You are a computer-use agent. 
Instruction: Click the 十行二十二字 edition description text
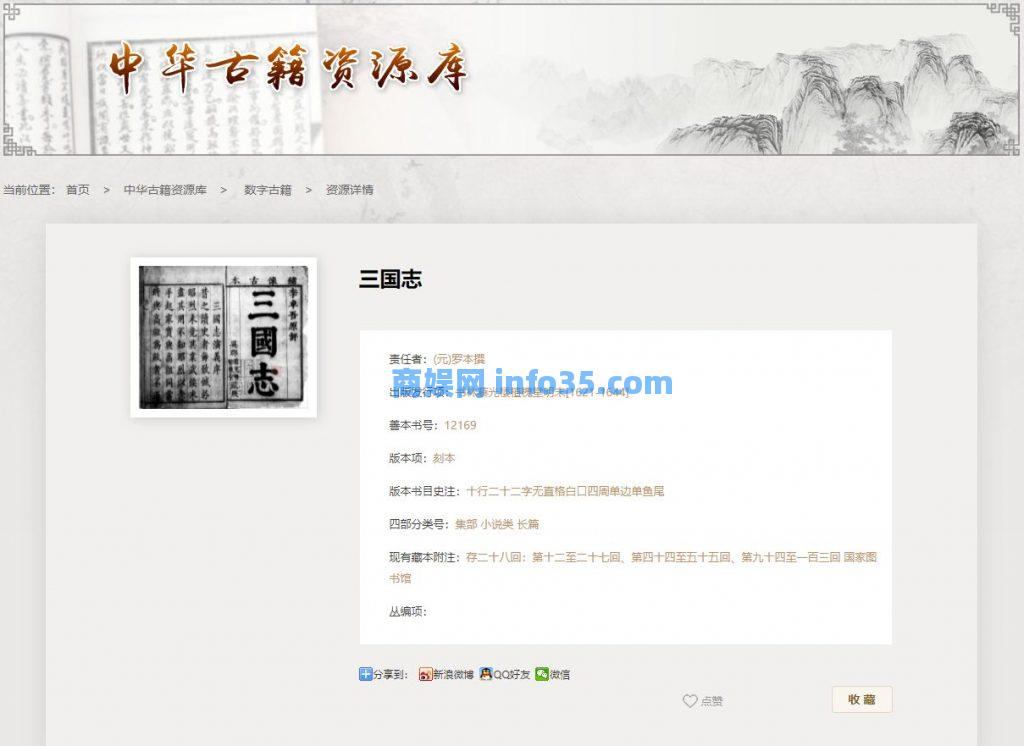pos(565,491)
